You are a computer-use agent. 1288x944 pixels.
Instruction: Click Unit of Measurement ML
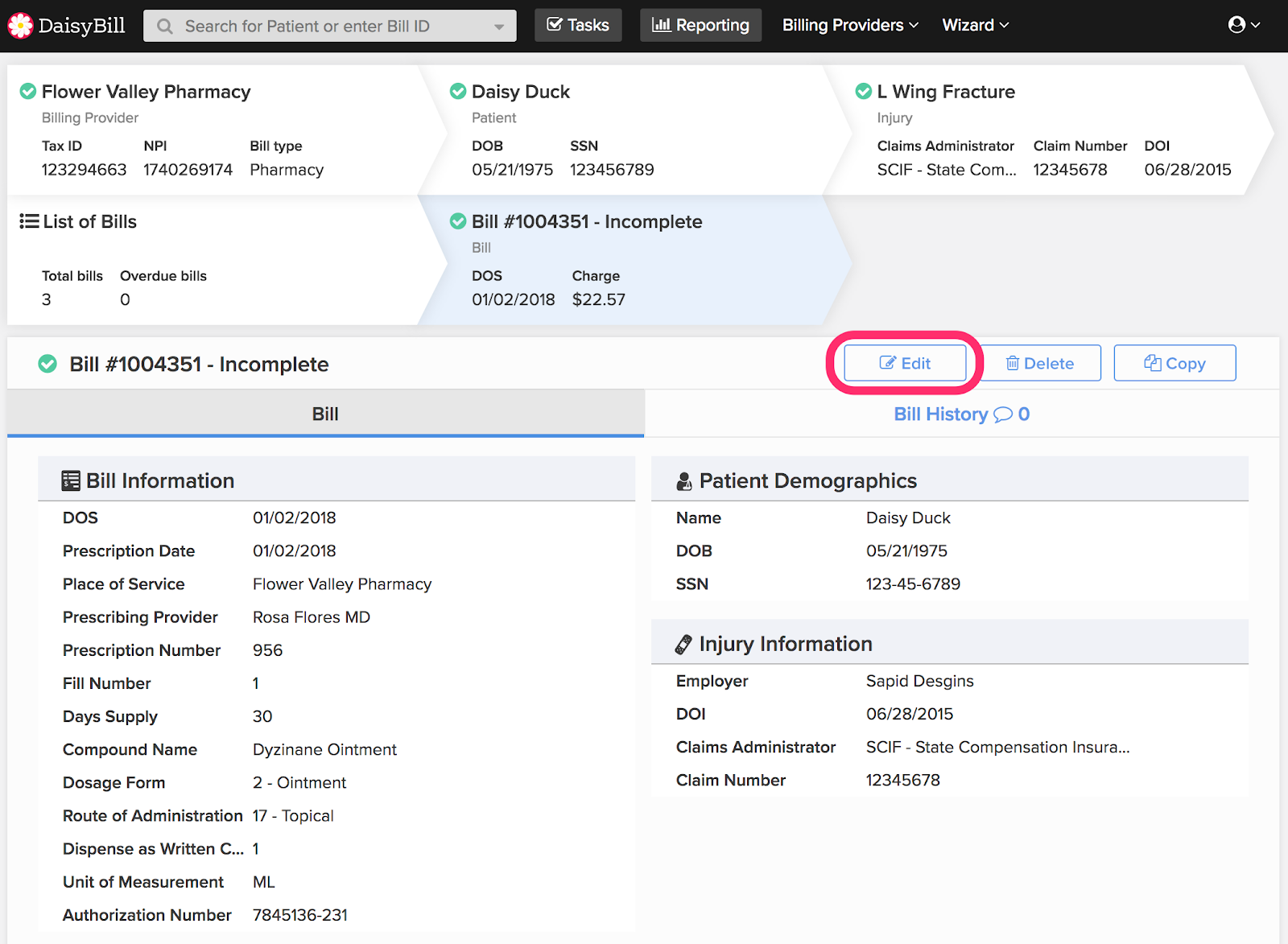click(264, 882)
